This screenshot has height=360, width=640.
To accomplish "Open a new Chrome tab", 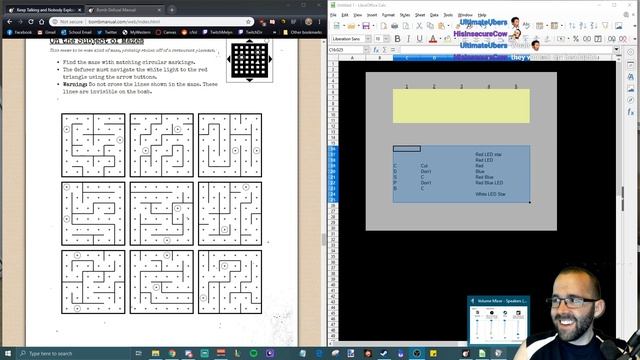I will coord(172,9).
